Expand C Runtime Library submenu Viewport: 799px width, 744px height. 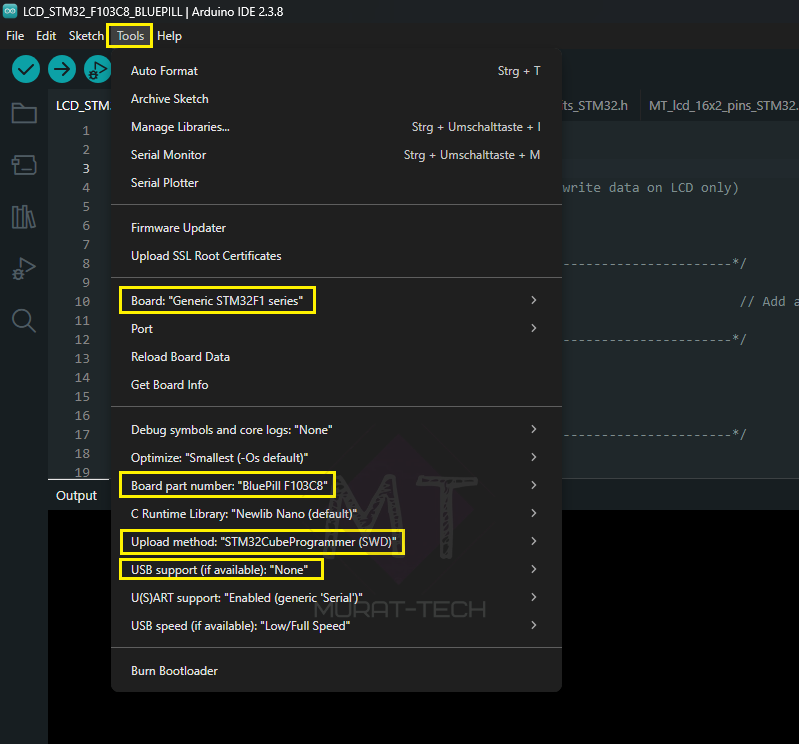pyautogui.click(x=336, y=514)
